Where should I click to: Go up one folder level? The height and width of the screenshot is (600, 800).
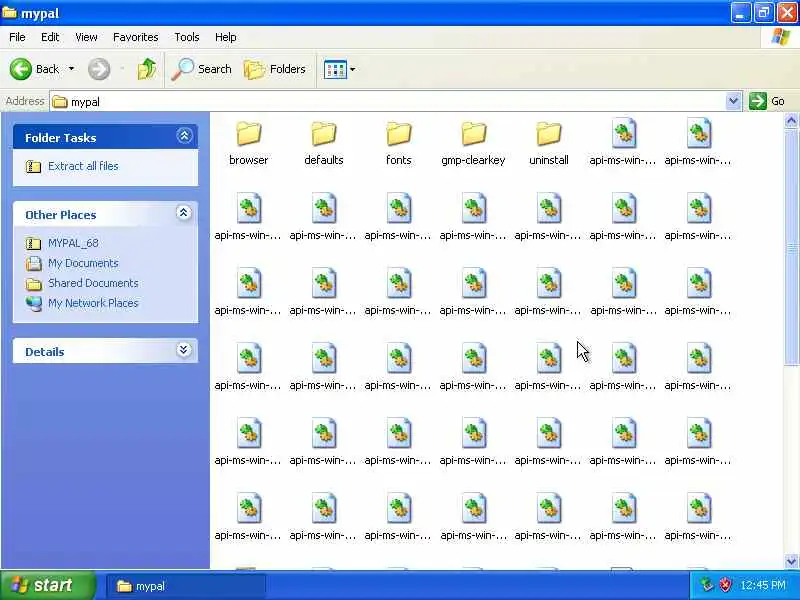tap(147, 69)
